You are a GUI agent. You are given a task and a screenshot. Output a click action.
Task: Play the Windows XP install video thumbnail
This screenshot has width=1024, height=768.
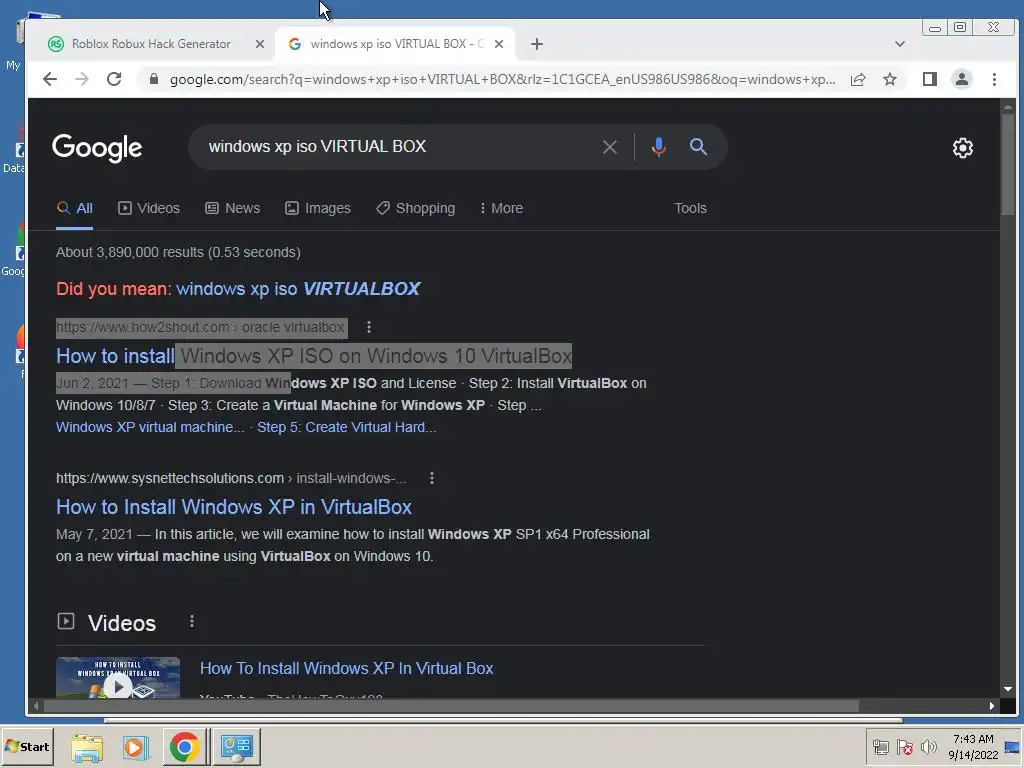(118, 677)
